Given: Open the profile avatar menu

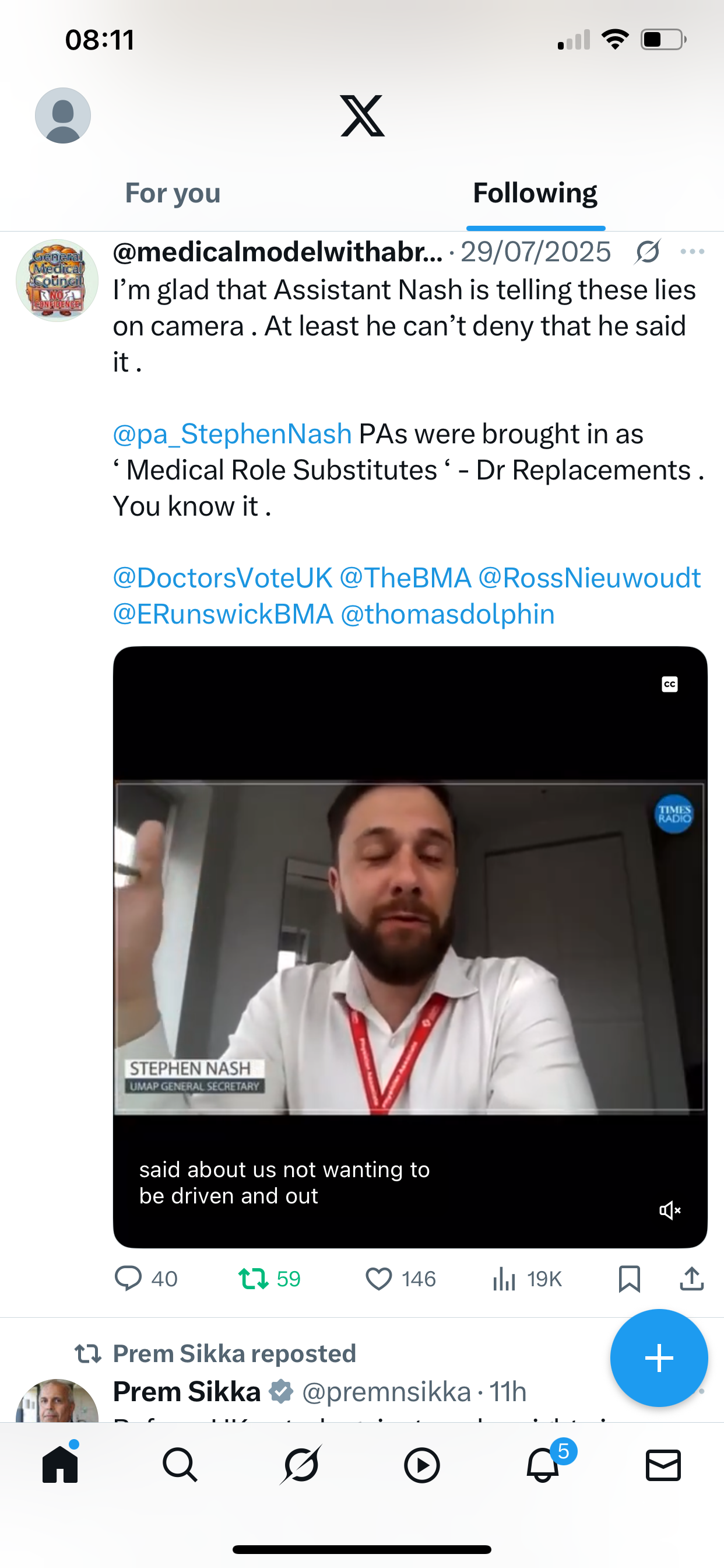Looking at the screenshot, I should pyautogui.click(x=63, y=116).
